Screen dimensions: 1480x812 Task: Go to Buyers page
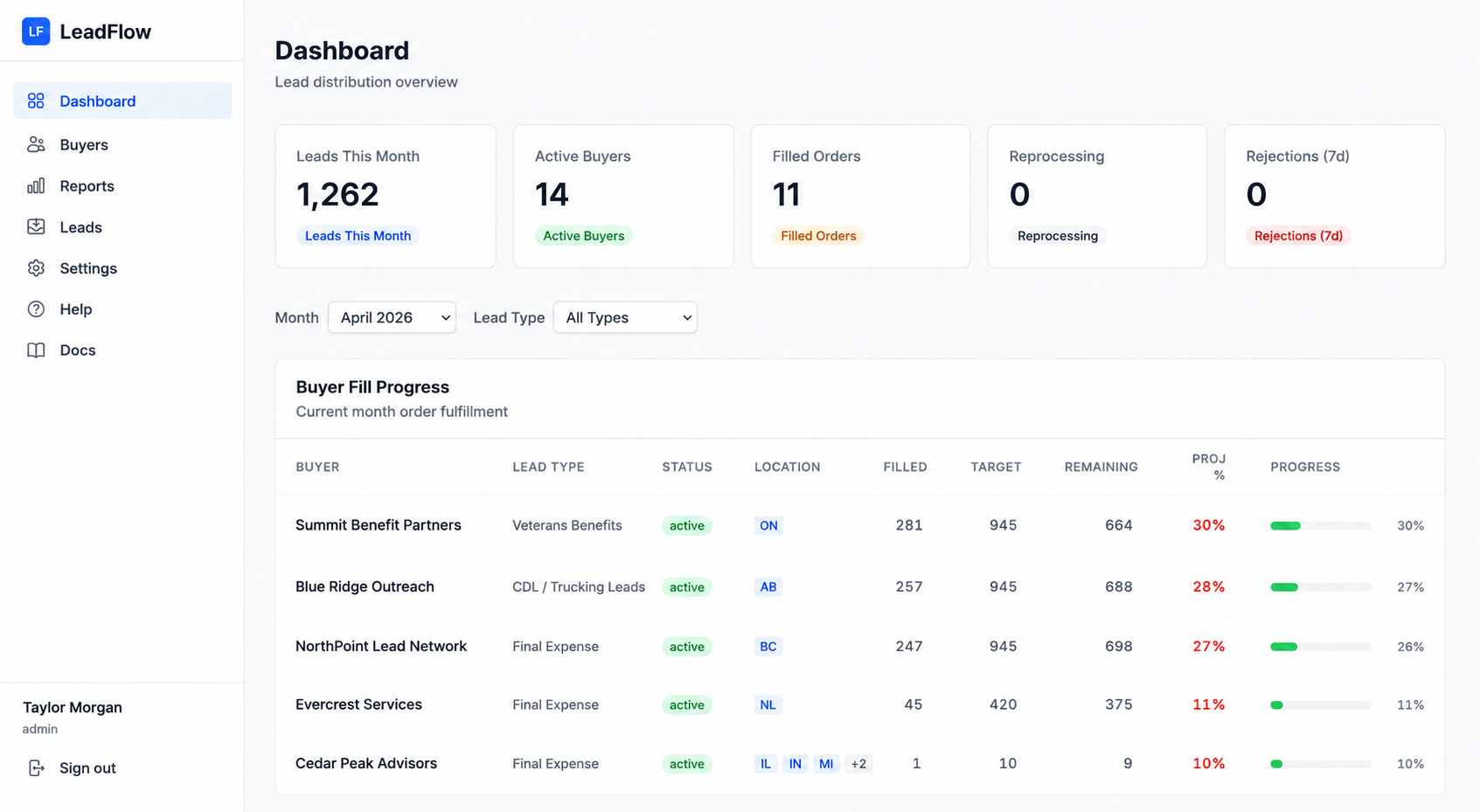click(x=122, y=144)
